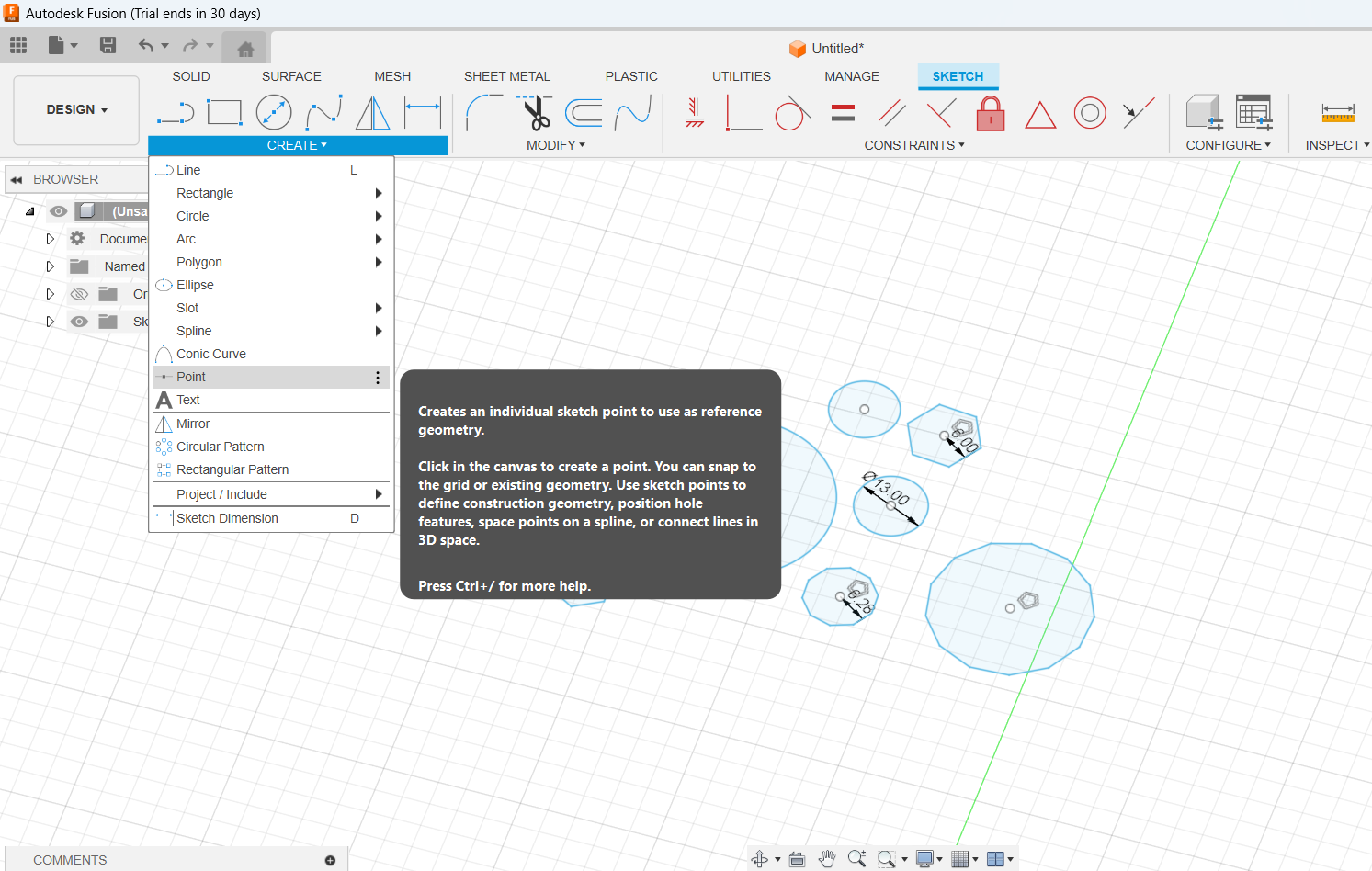This screenshot has width=1372, height=871.
Task: Expand the COMMENTS panel plus button
Action: tap(330, 860)
